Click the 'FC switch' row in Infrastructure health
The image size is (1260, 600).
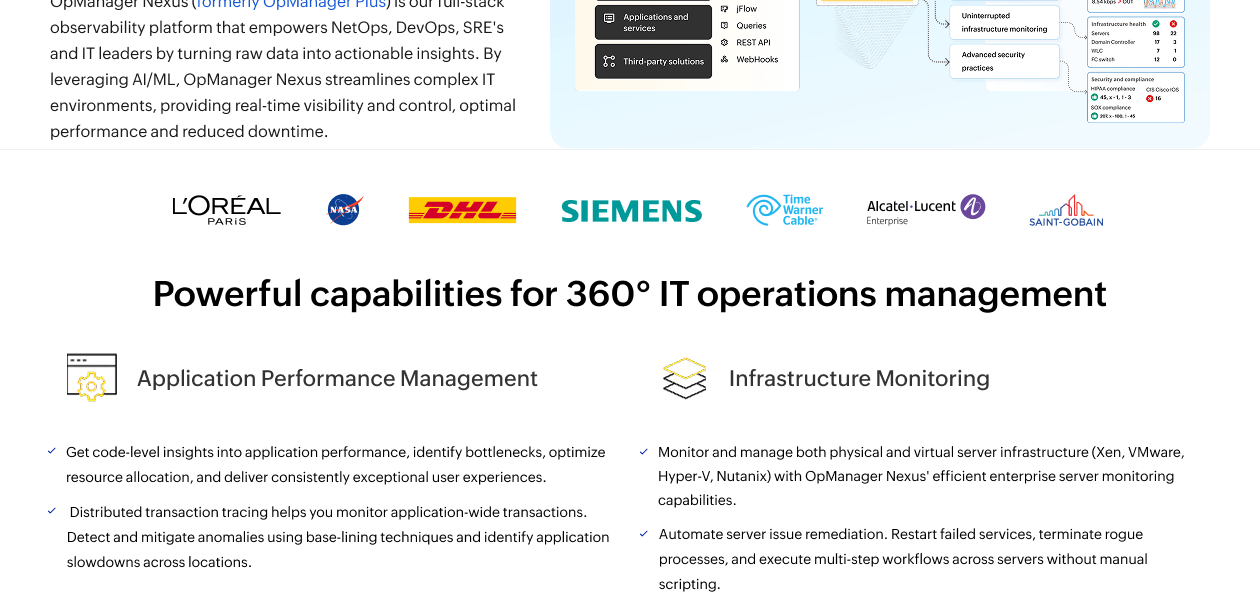1136,59
